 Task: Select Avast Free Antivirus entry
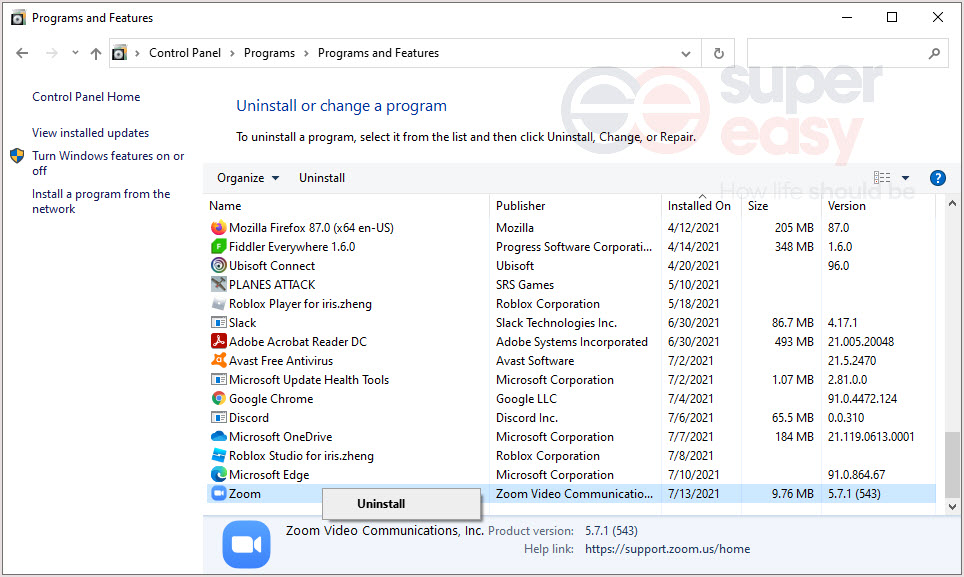pos(281,361)
